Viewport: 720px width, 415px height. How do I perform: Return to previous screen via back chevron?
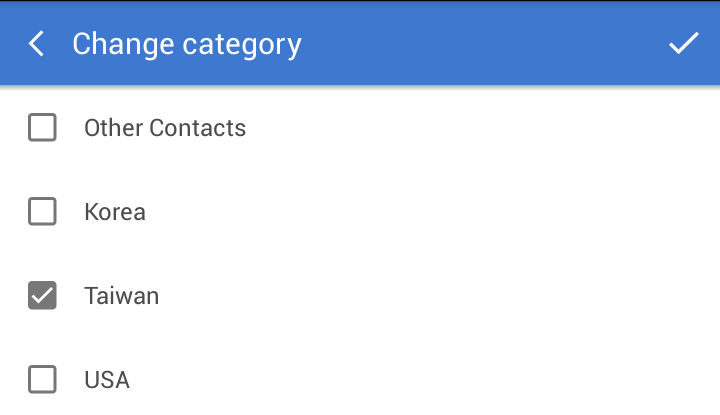click(x=37, y=44)
